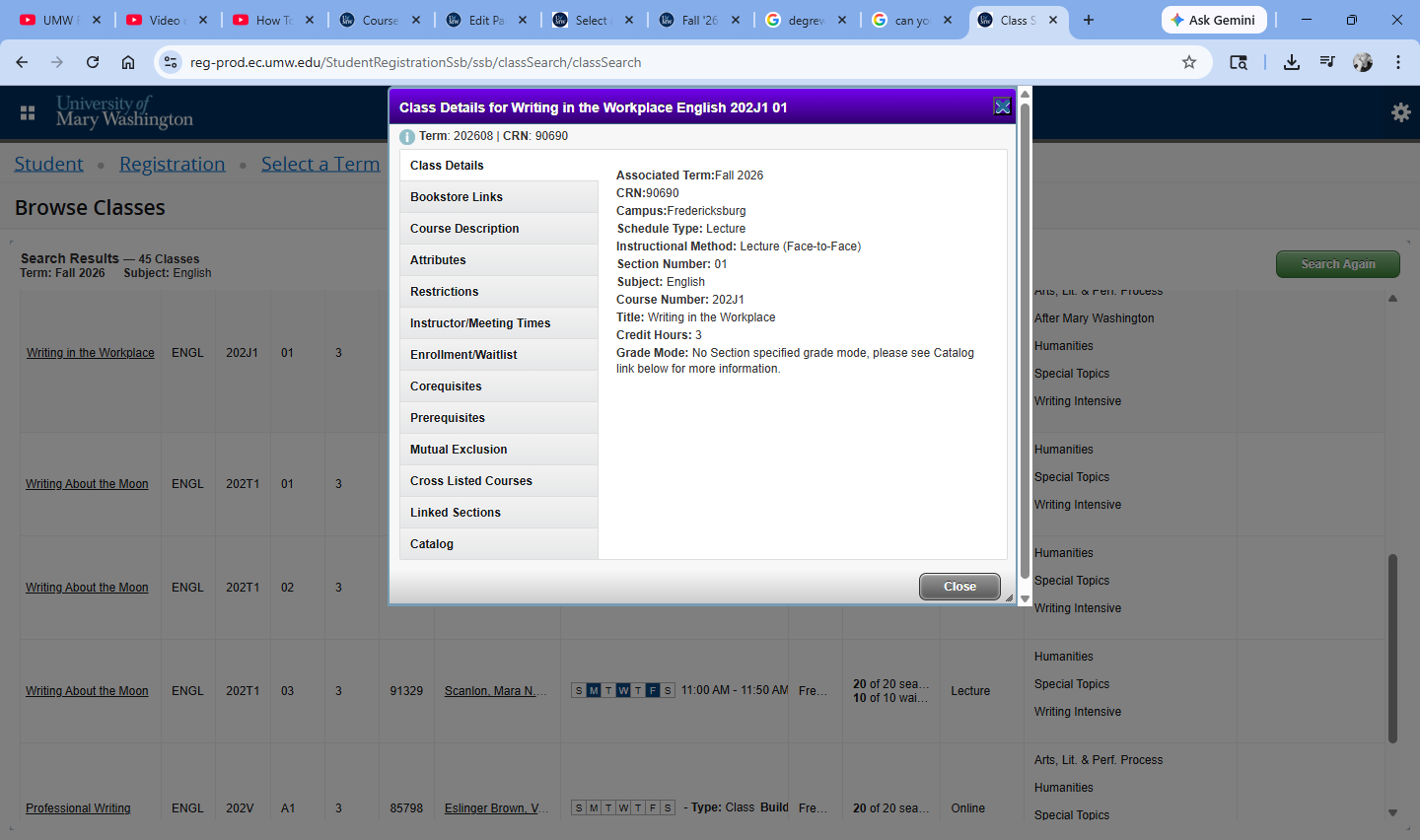Open the Enrollment/Waitlist section
The image size is (1420, 840).
click(x=463, y=355)
